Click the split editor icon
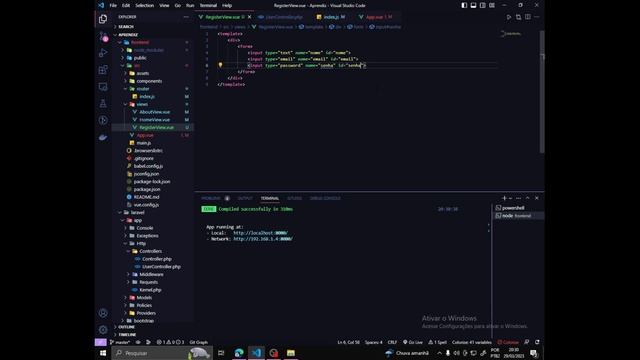Viewport: 640px width, 360px height. 528,17
